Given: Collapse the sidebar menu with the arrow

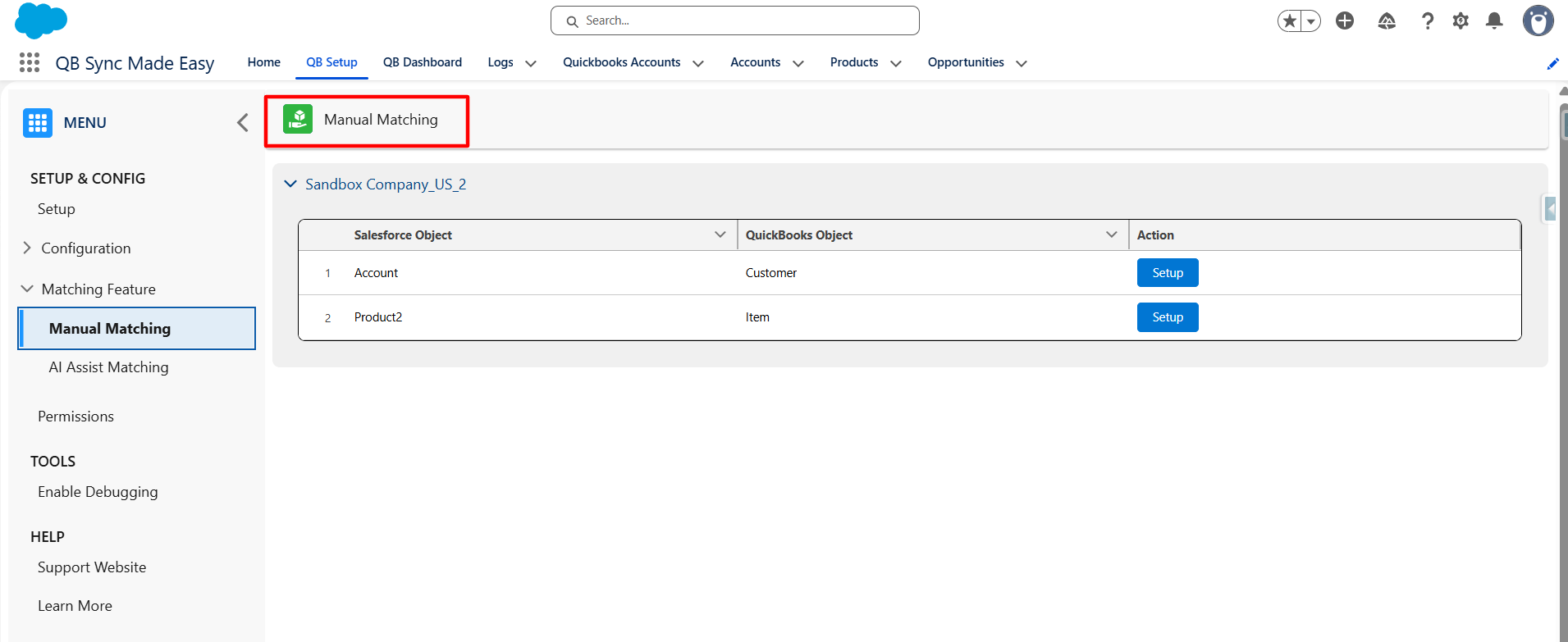Looking at the screenshot, I should (243, 123).
